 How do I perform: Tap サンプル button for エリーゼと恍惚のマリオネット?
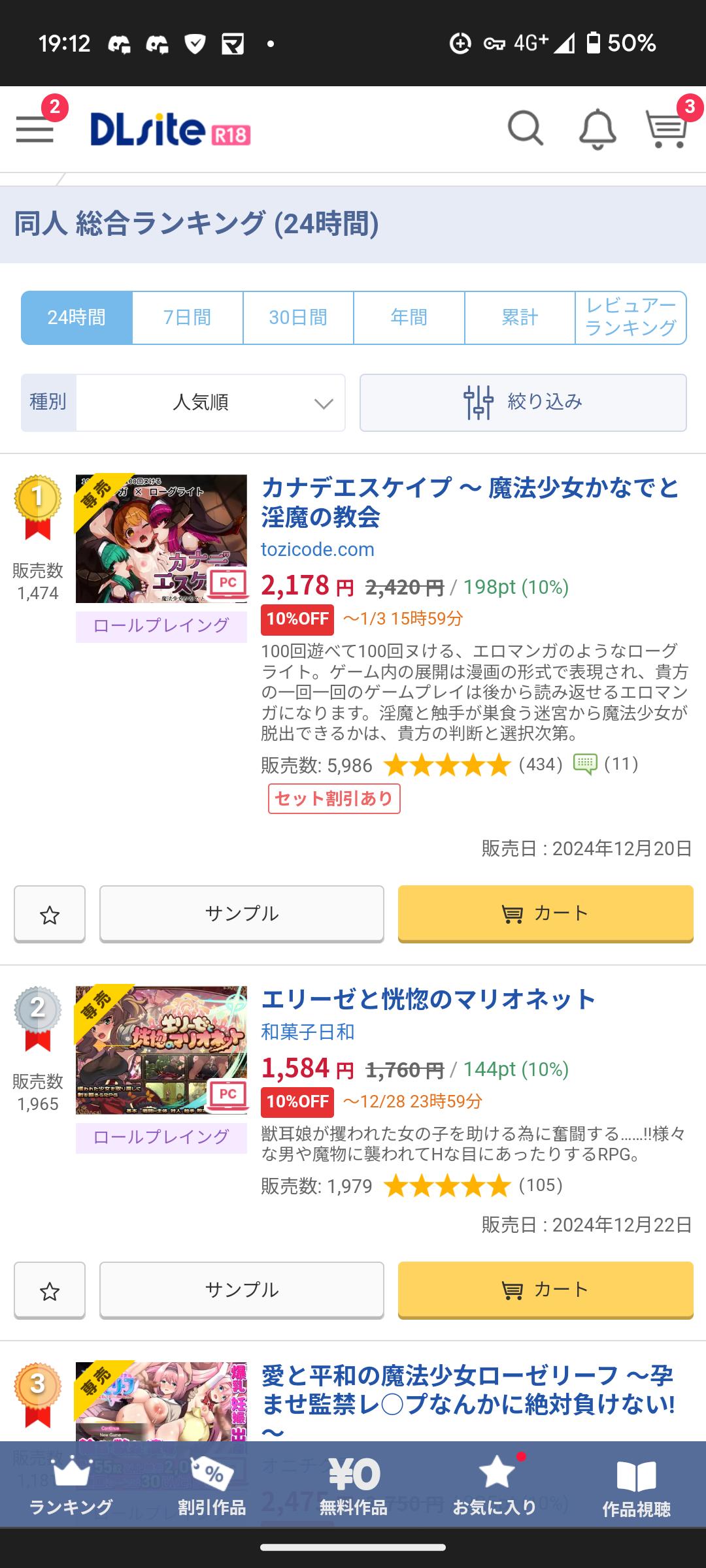241,1290
